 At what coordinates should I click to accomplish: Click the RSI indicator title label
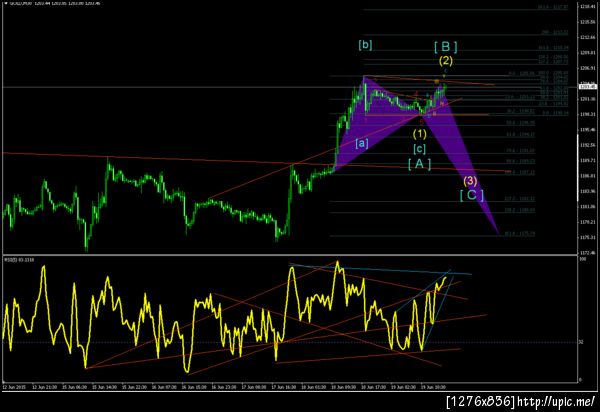tap(19, 260)
